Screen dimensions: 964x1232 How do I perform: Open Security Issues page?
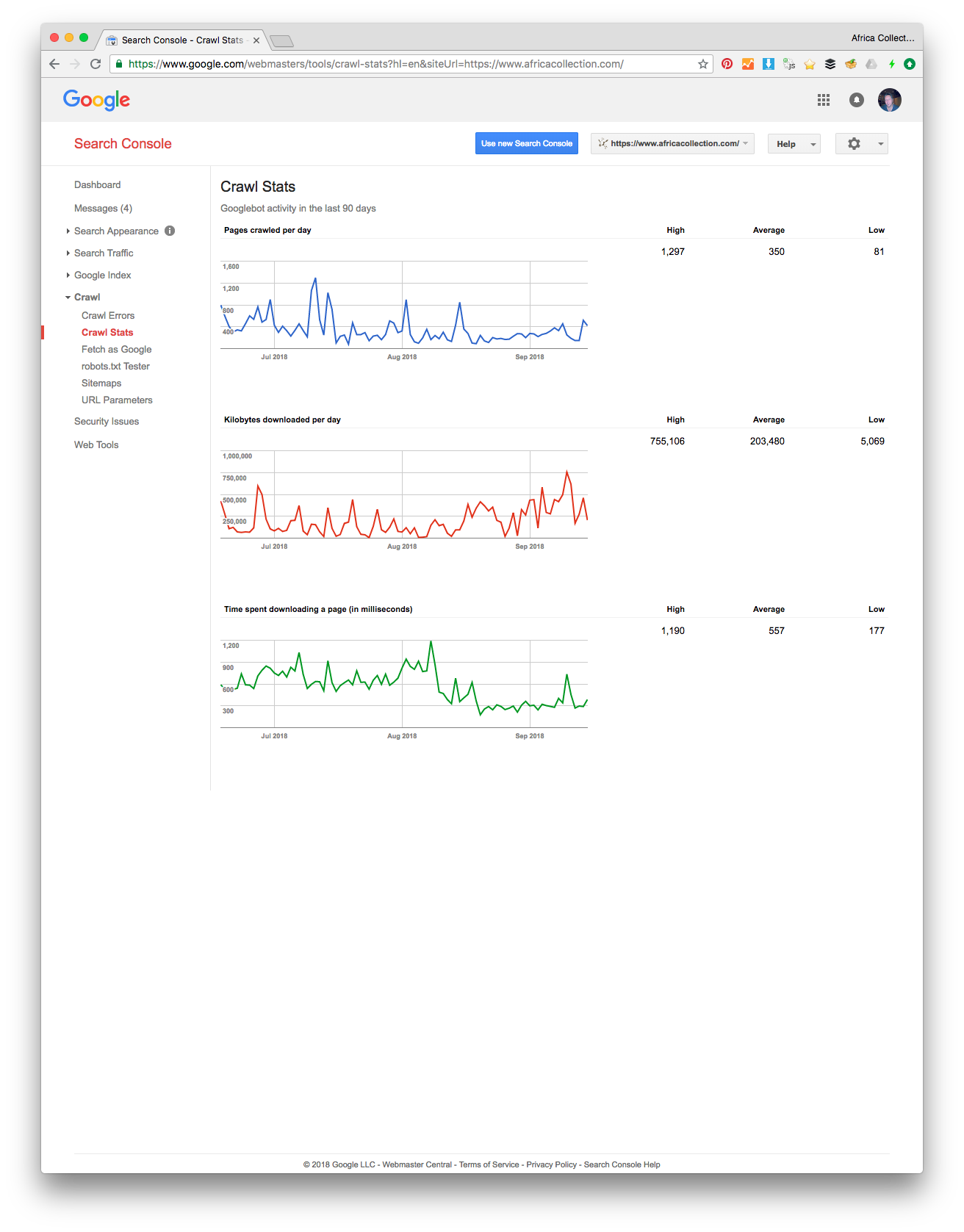click(107, 421)
